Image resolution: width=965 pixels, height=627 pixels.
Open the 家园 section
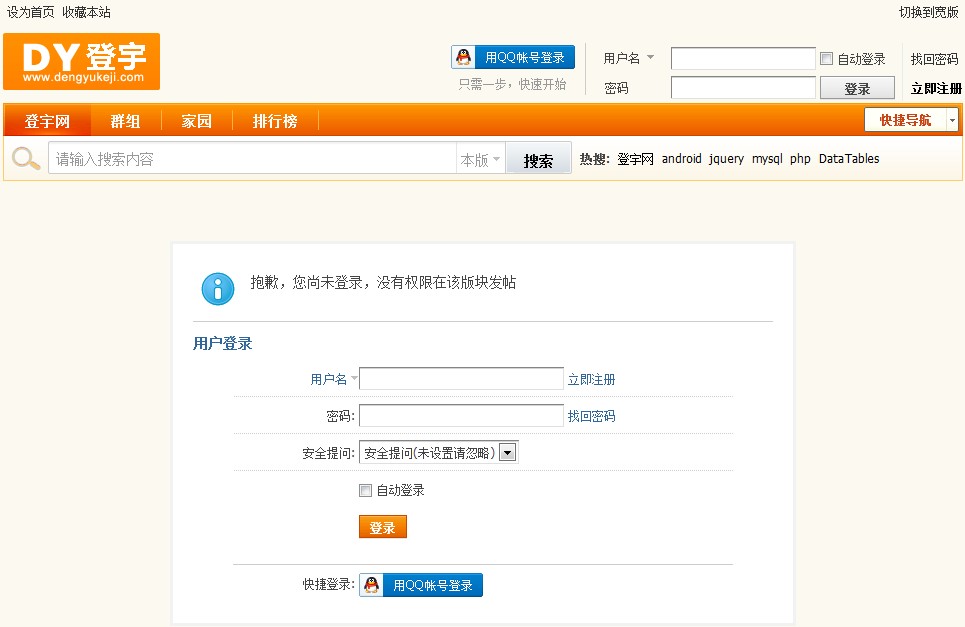[196, 119]
